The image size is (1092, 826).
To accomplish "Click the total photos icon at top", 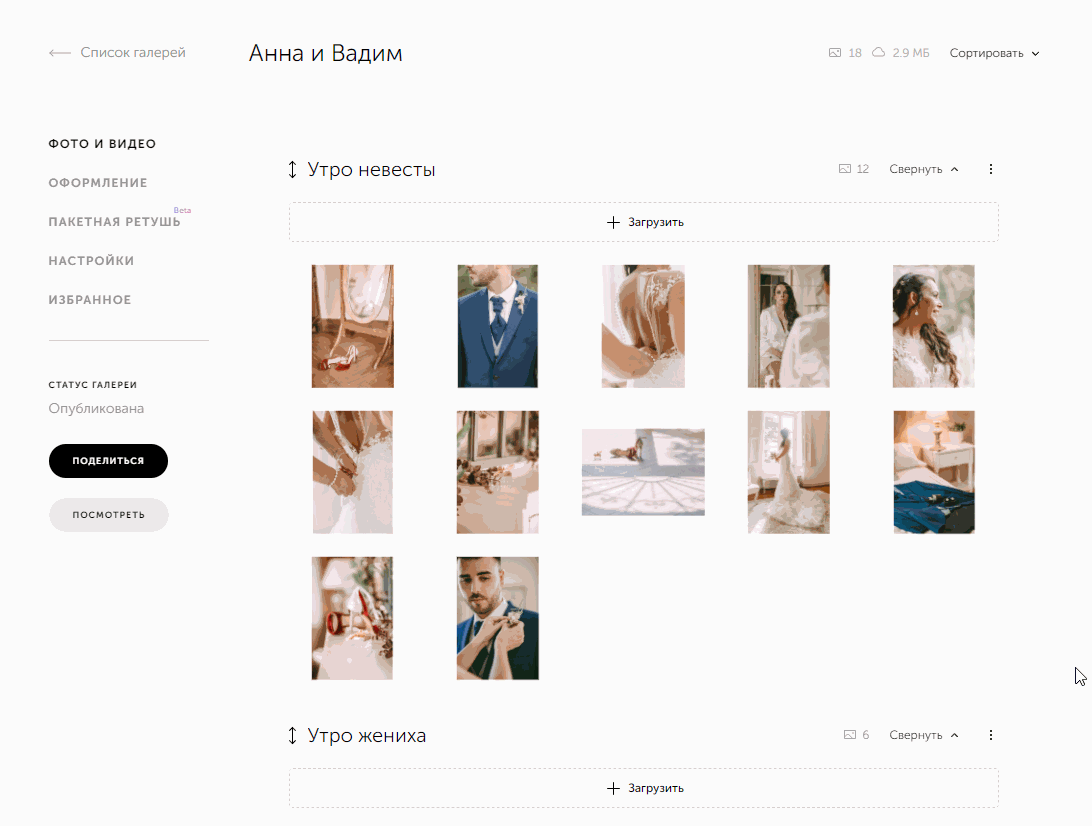I will pyautogui.click(x=835, y=53).
